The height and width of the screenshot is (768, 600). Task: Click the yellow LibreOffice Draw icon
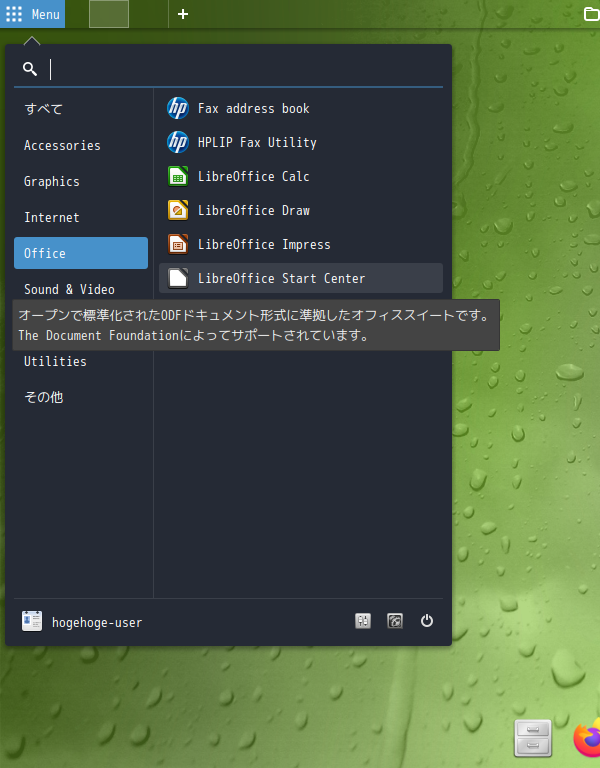pos(178,210)
